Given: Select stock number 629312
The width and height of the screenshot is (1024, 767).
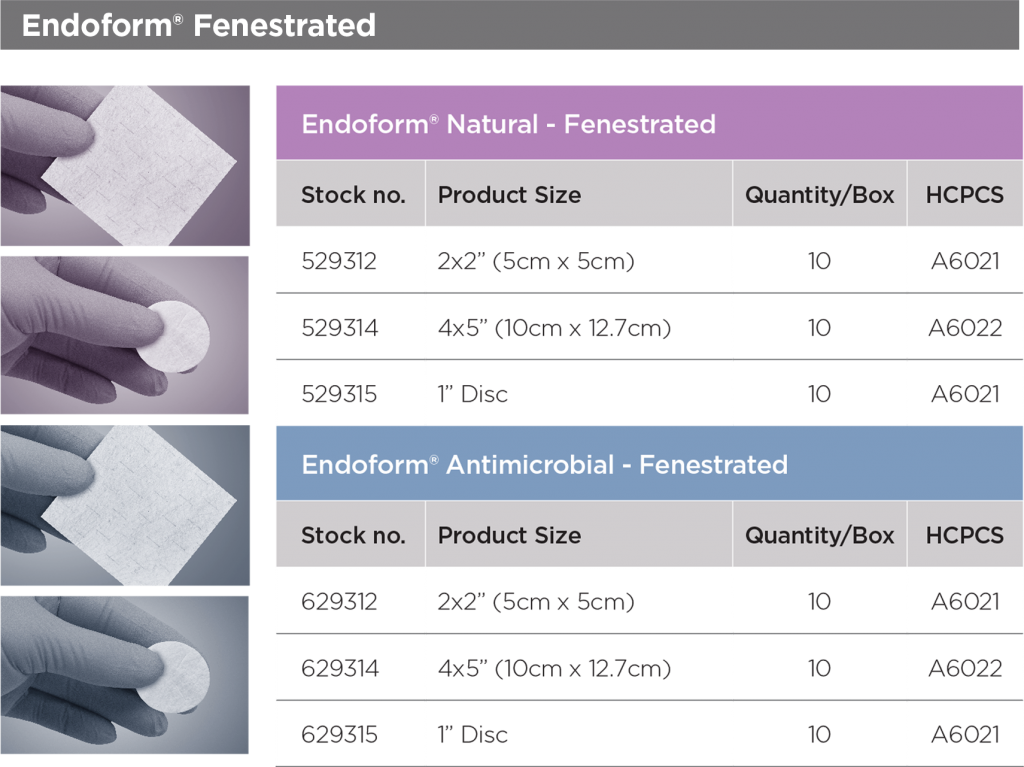Looking at the screenshot, I should coord(339,602).
